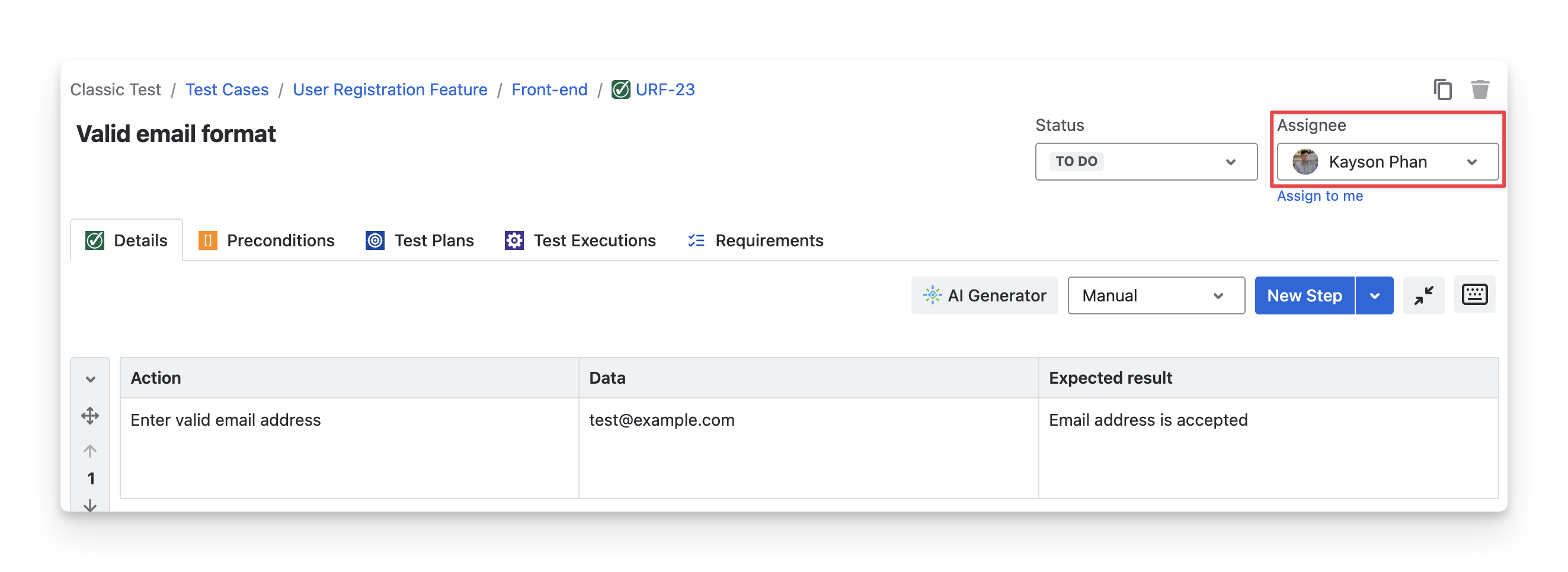Click the clone test case icon
The width and height of the screenshot is (1568, 572).
click(1442, 89)
